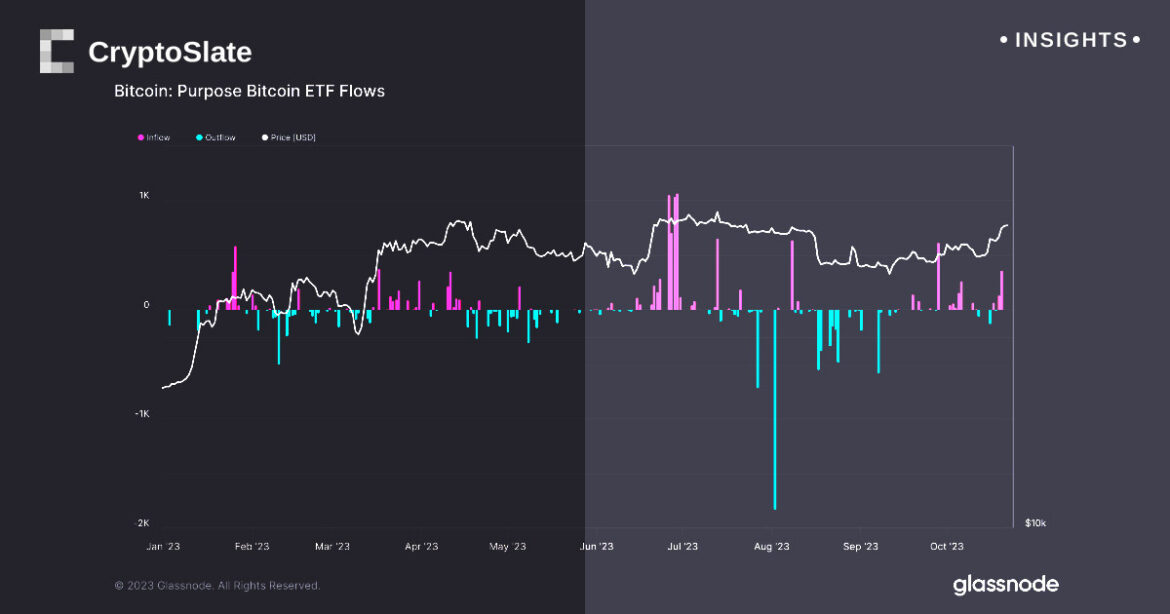Click the white Price legend dot
This screenshot has height=614, width=1170.
click(x=264, y=137)
